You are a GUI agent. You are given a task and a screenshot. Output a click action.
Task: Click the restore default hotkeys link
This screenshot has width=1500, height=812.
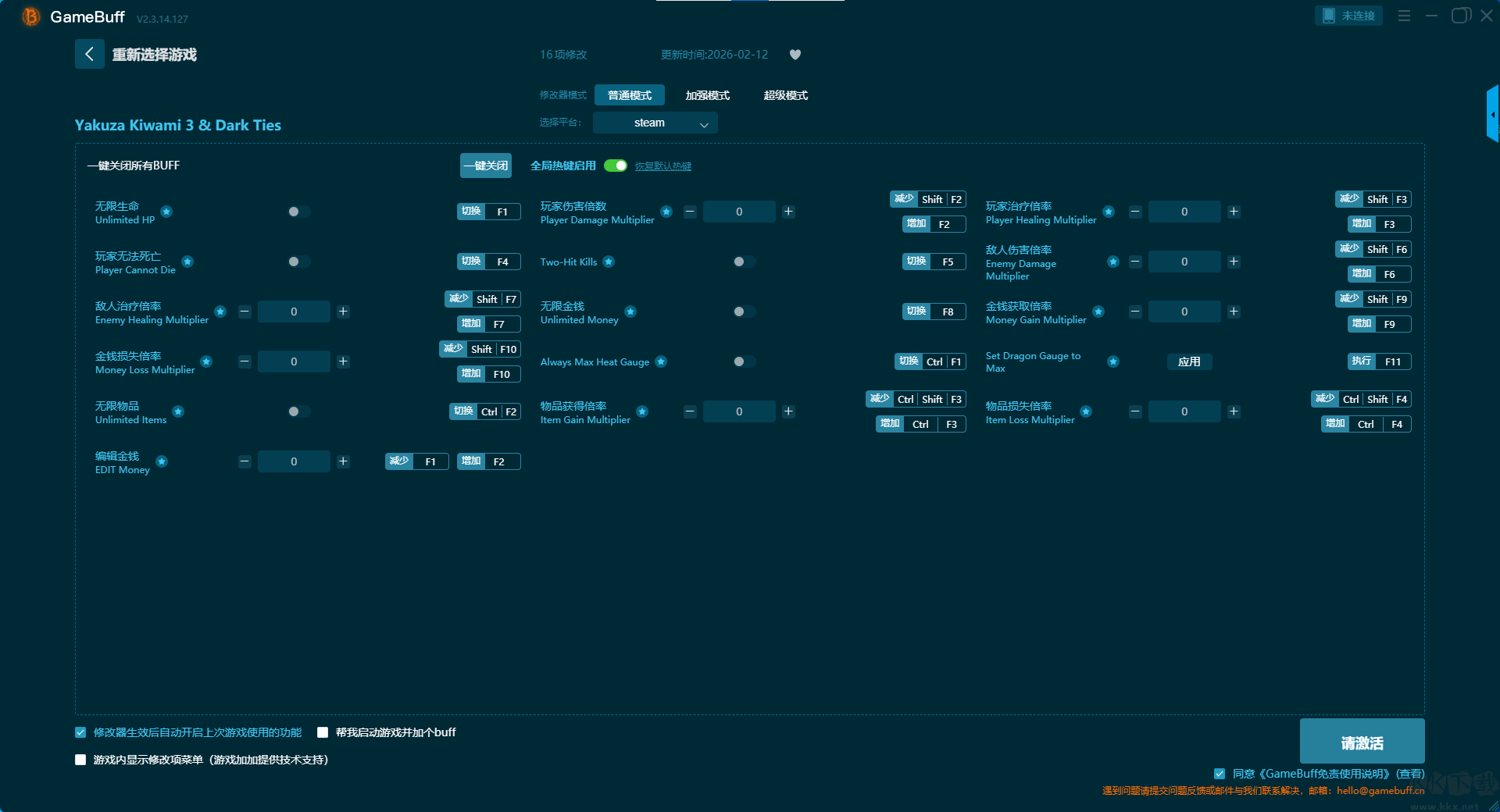pos(662,166)
